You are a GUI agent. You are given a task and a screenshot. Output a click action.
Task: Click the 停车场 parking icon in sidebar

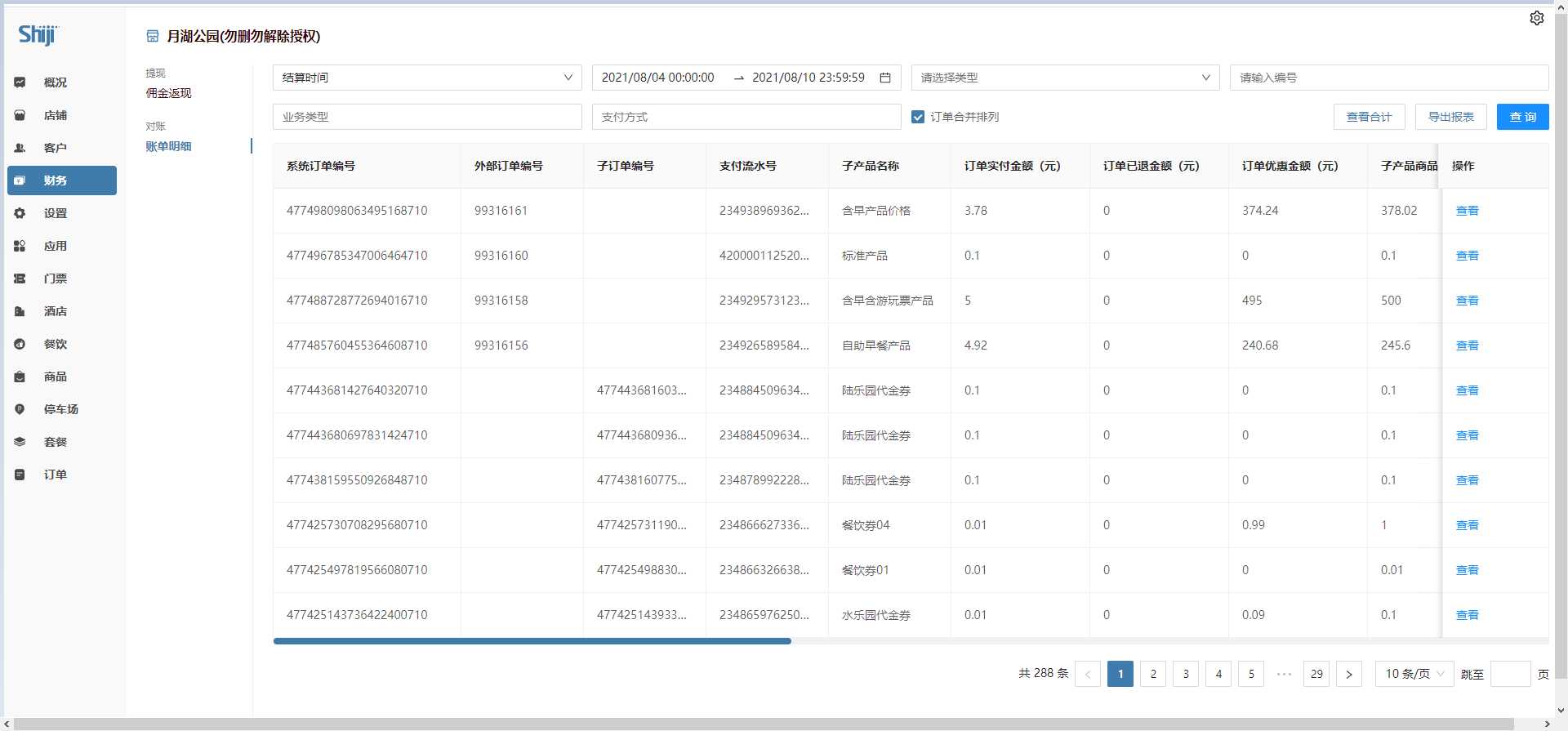click(20, 409)
